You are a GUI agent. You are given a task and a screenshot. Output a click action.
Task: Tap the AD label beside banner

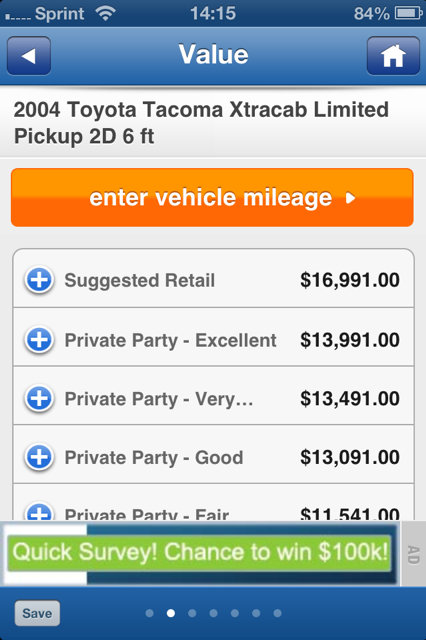click(413, 554)
